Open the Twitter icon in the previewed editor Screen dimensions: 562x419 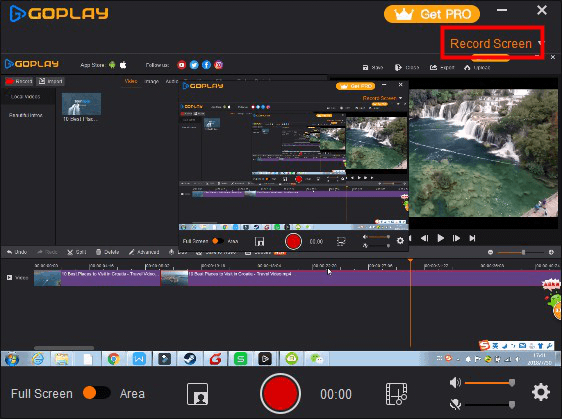194,65
